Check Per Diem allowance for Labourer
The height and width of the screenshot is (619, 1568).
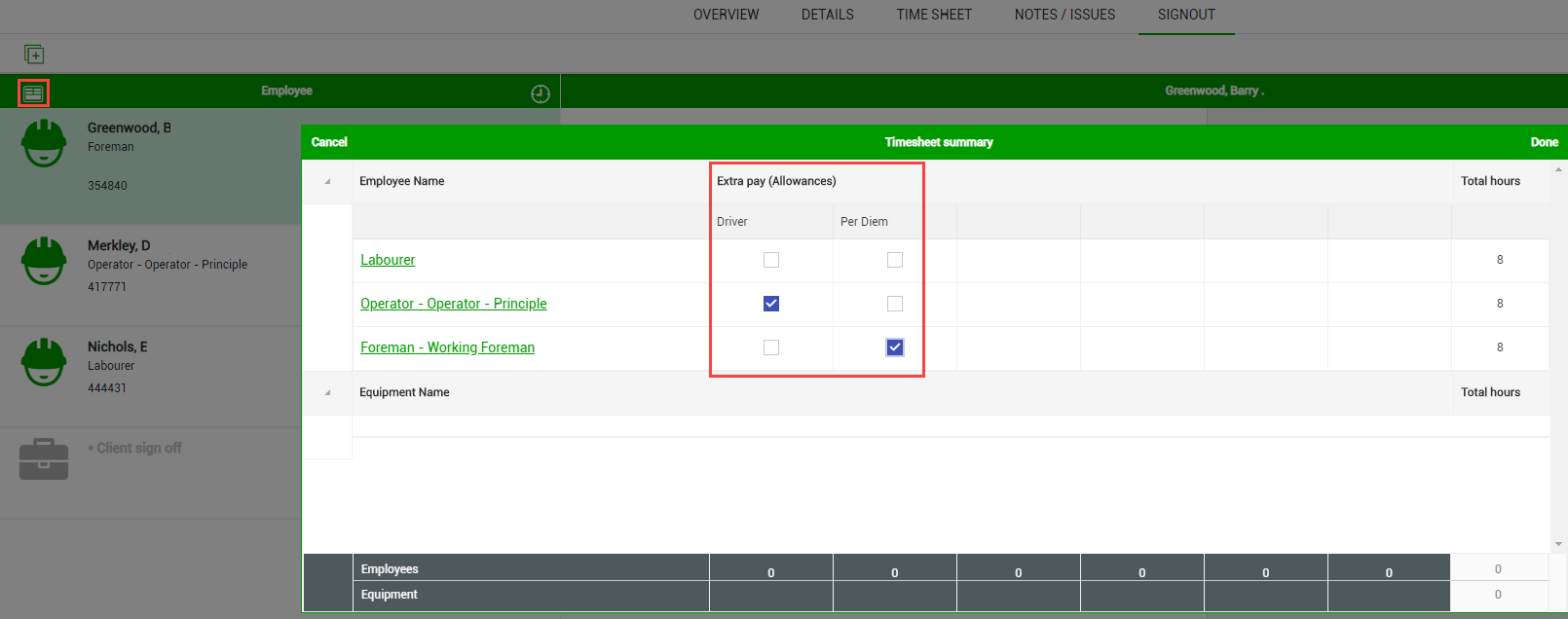pos(895,260)
